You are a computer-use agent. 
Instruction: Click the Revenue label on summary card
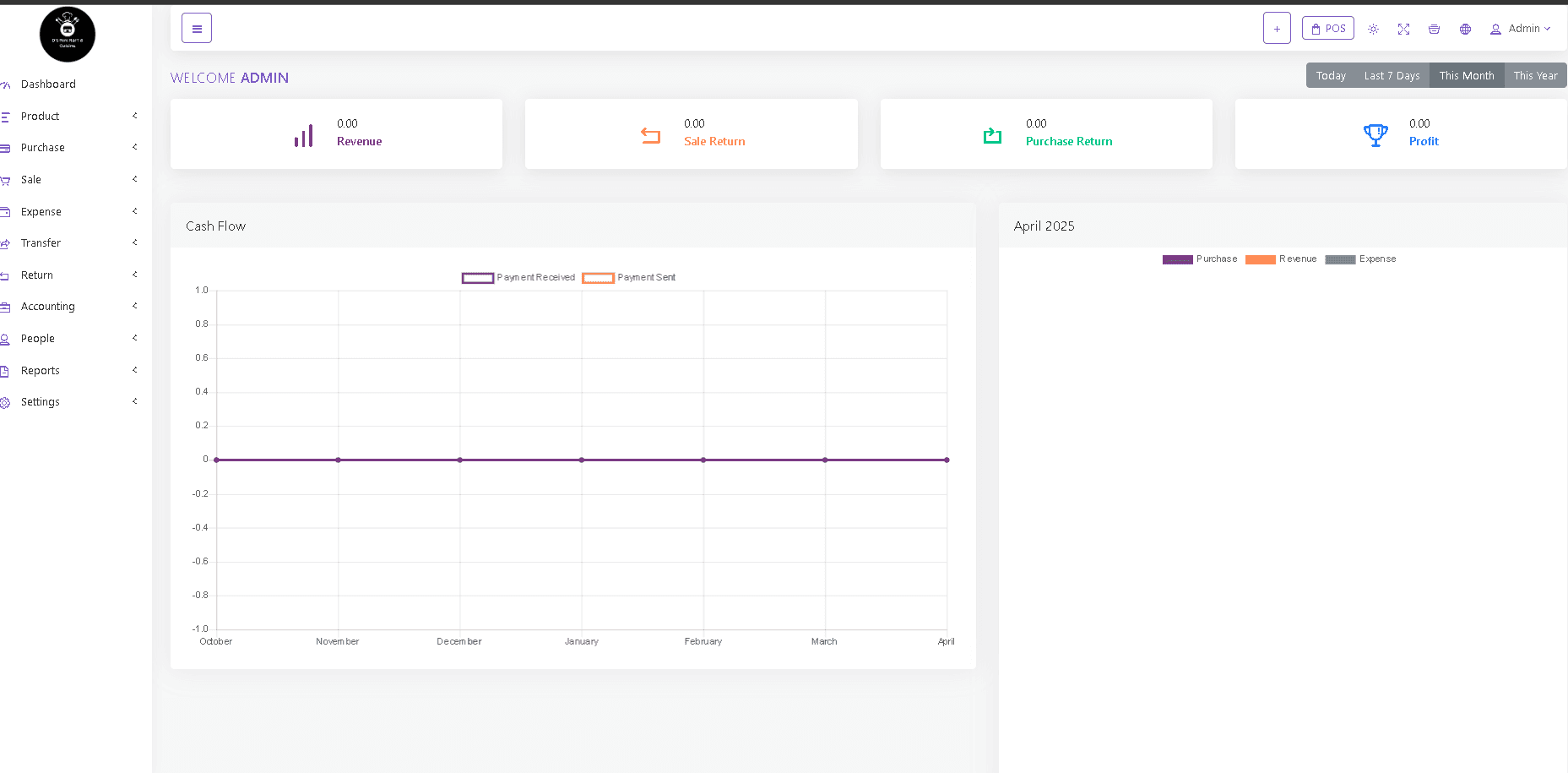tap(359, 142)
